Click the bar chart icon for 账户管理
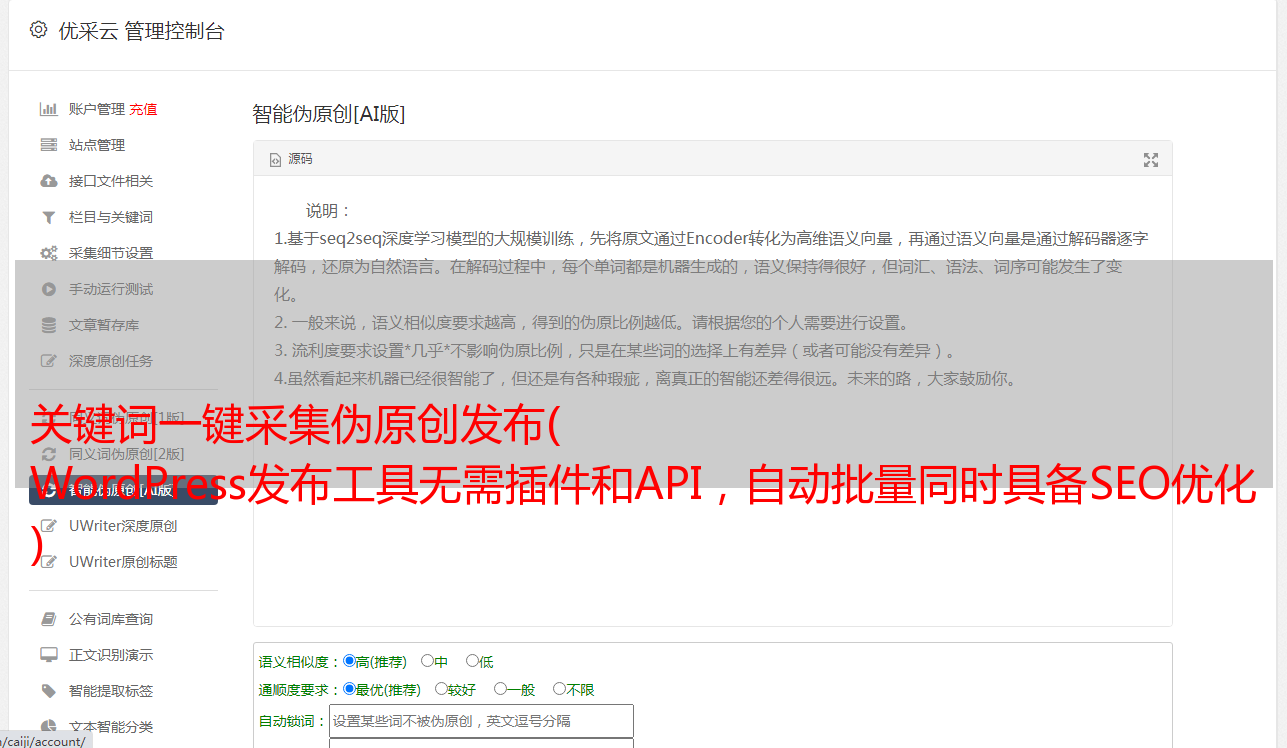The width and height of the screenshot is (1287, 748). [x=48, y=109]
